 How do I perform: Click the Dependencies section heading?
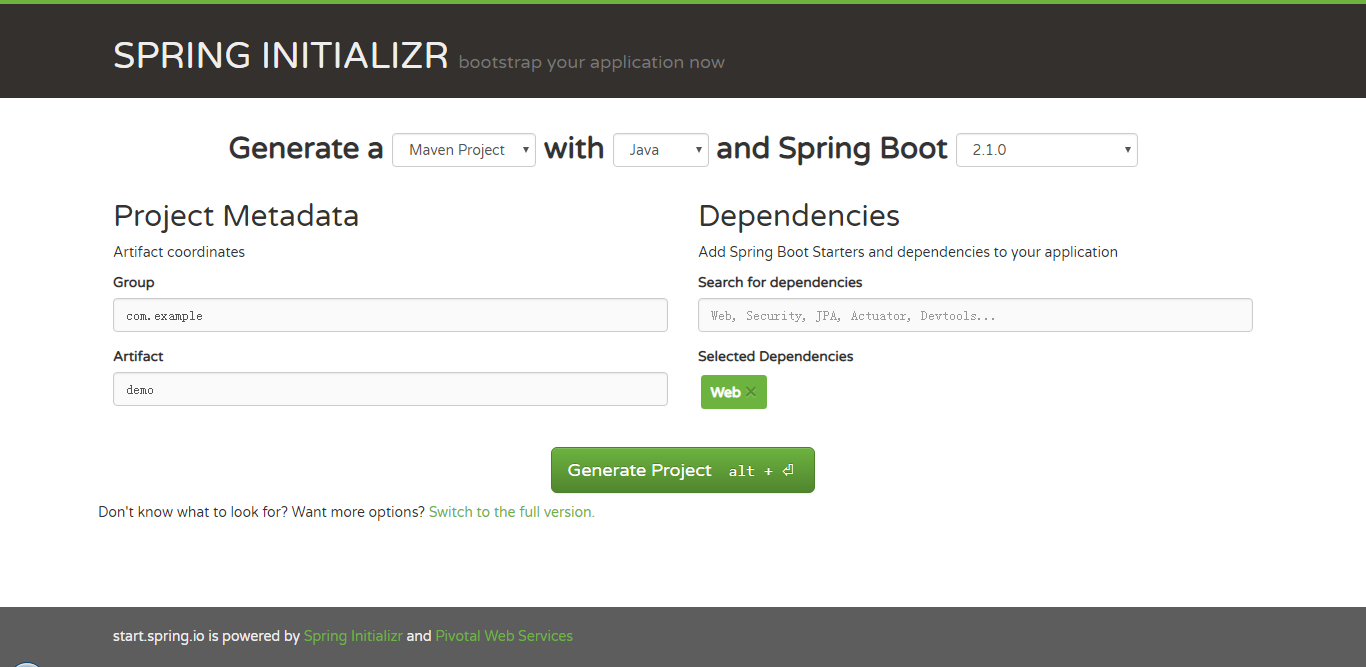pyautogui.click(x=799, y=216)
